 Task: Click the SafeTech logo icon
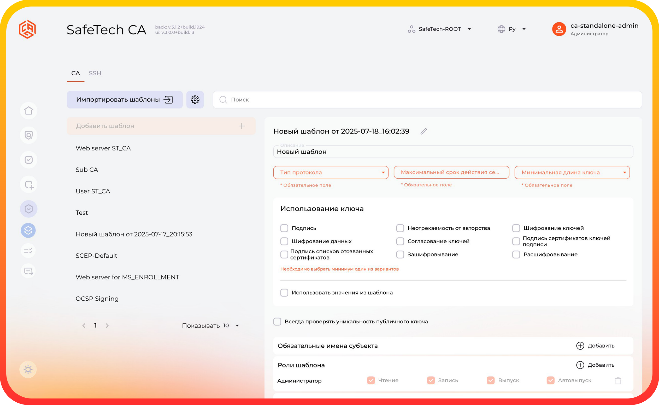pos(27,29)
